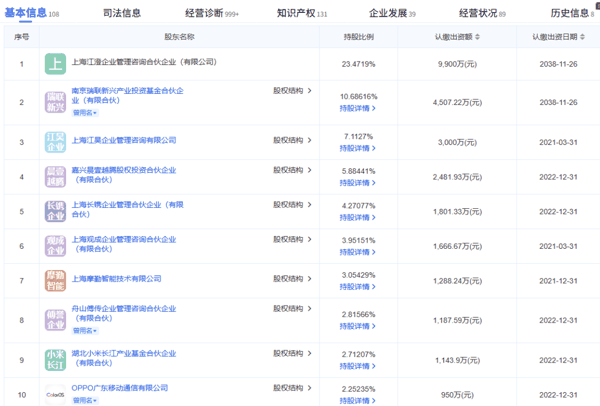Open the 知识产权 tab

click(301, 13)
